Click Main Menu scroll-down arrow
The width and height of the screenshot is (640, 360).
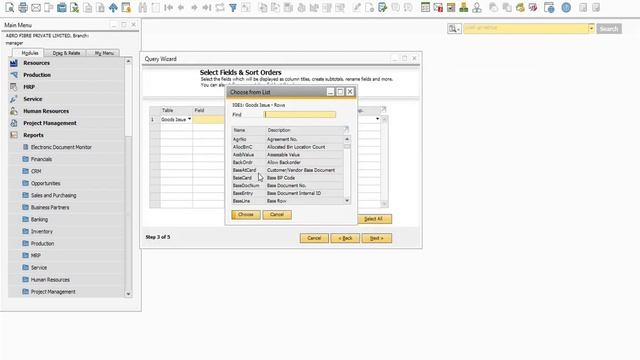tap(128, 293)
